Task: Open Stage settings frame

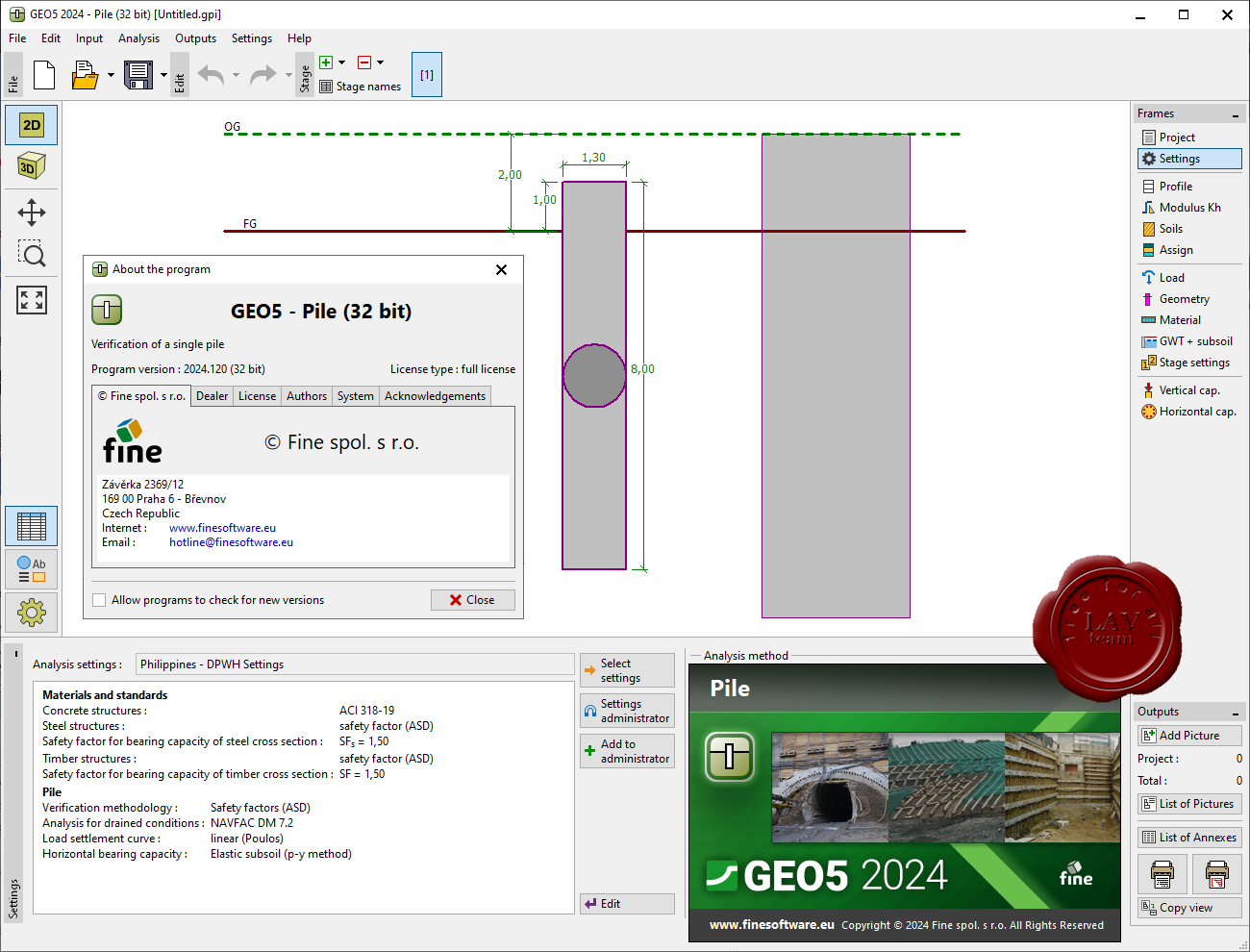Action: 1189,363
